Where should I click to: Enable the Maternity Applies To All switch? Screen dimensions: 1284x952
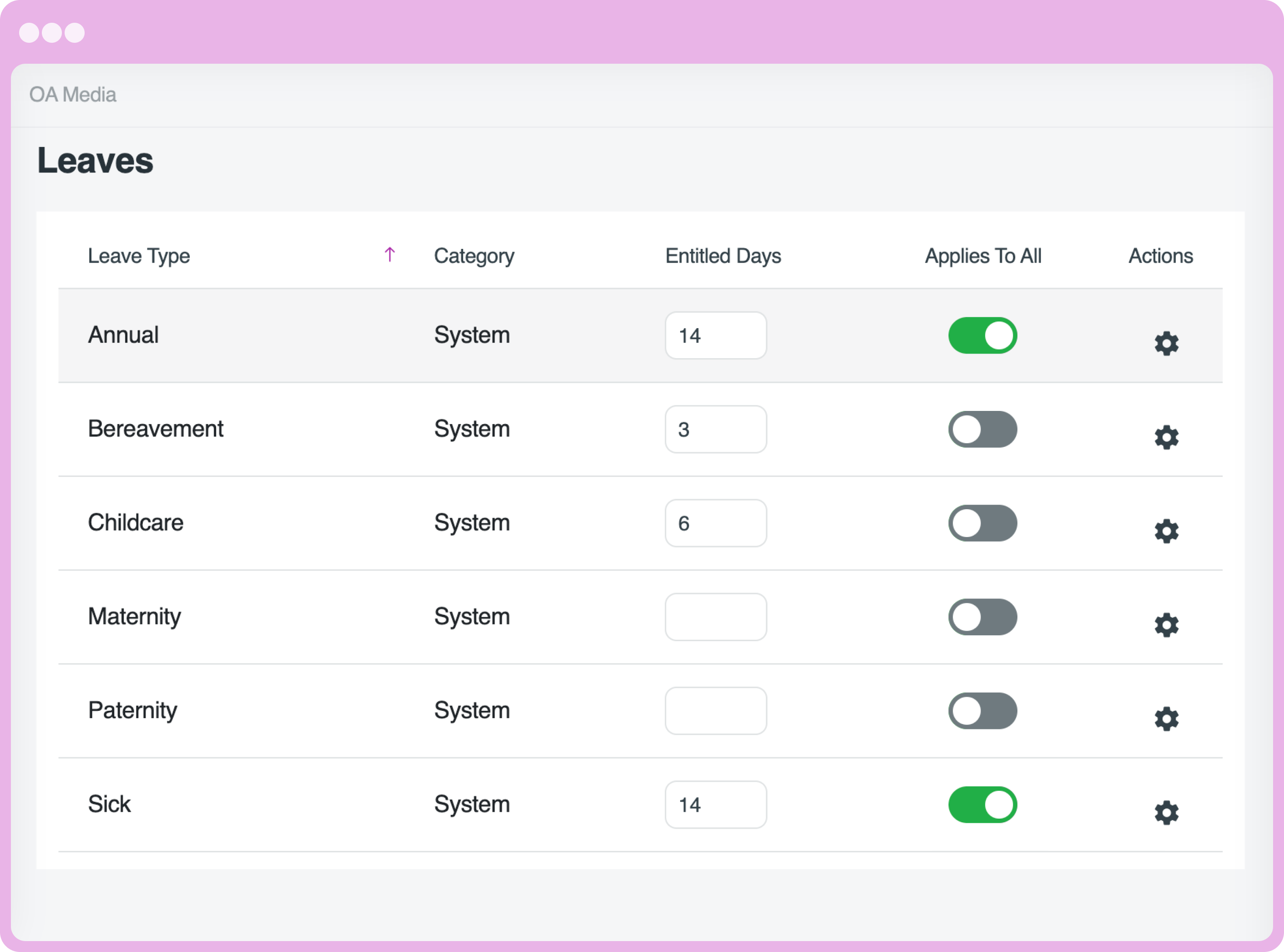pos(982,617)
